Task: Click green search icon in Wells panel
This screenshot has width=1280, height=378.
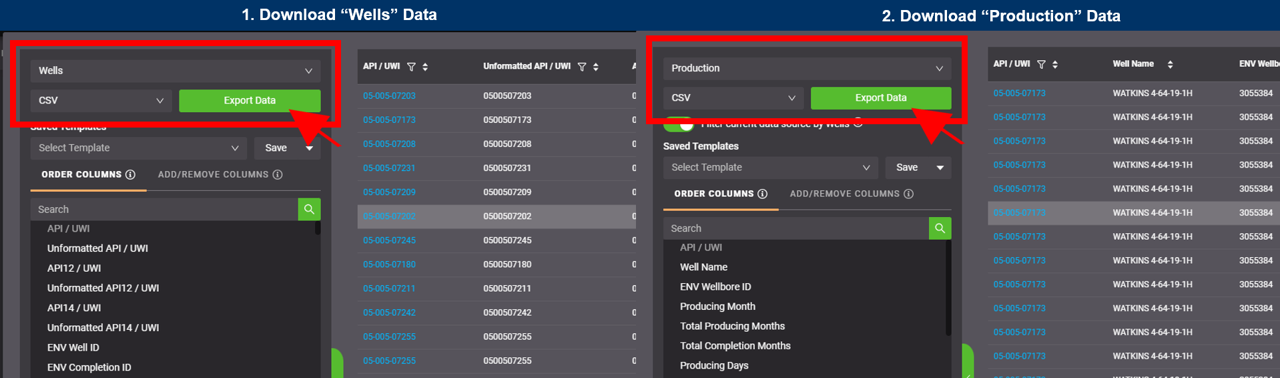Action: coord(309,209)
